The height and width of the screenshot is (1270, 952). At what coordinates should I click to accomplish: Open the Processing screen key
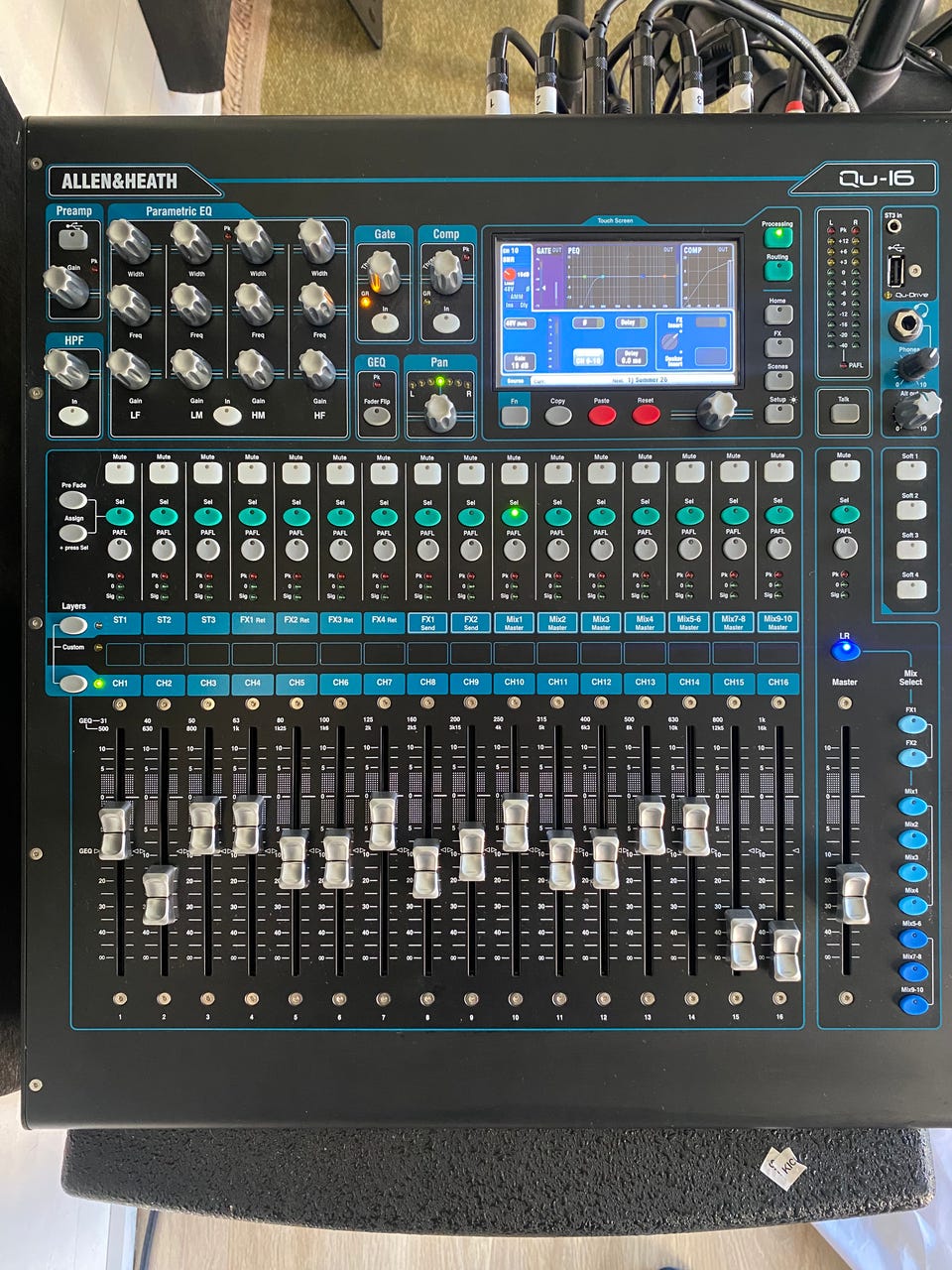point(778,239)
